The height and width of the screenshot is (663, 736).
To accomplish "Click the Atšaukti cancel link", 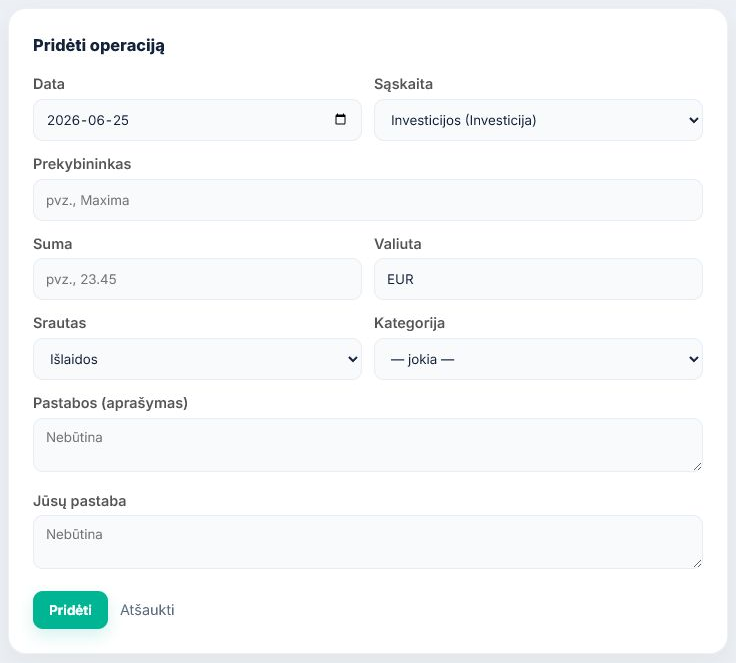I will click(147, 609).
